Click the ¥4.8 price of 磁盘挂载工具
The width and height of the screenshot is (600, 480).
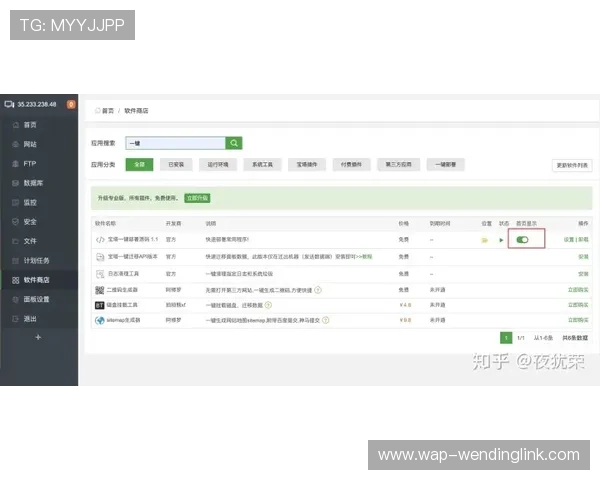(x=405, y=305)
